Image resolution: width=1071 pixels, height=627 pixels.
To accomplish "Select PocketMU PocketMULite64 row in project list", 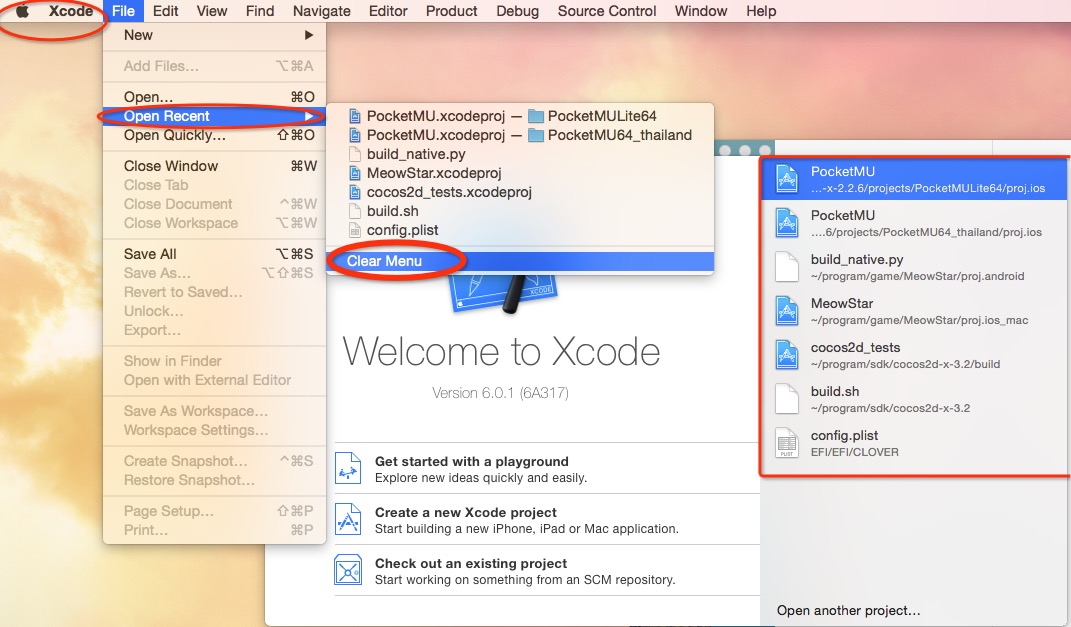I will point(914,179).
